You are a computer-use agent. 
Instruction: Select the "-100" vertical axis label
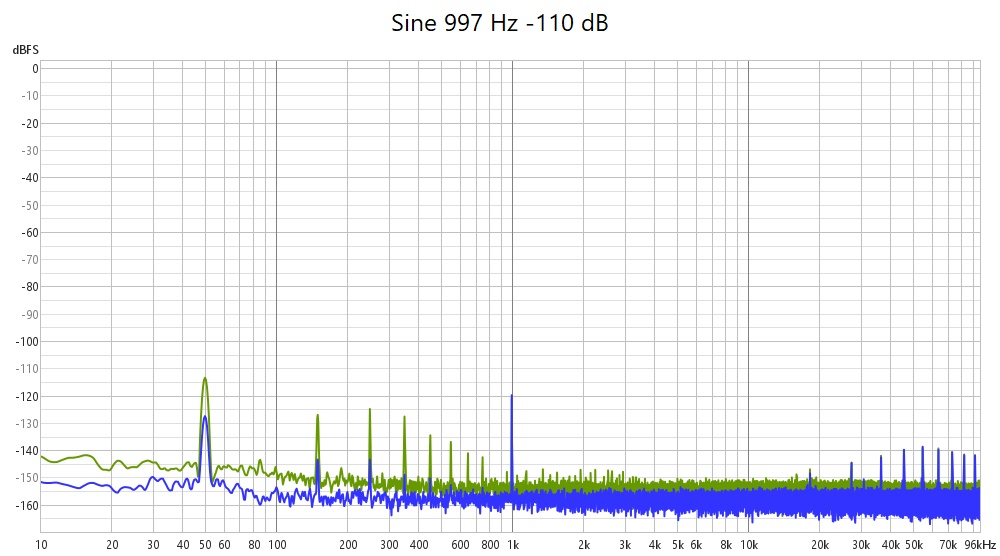point(27,342)
